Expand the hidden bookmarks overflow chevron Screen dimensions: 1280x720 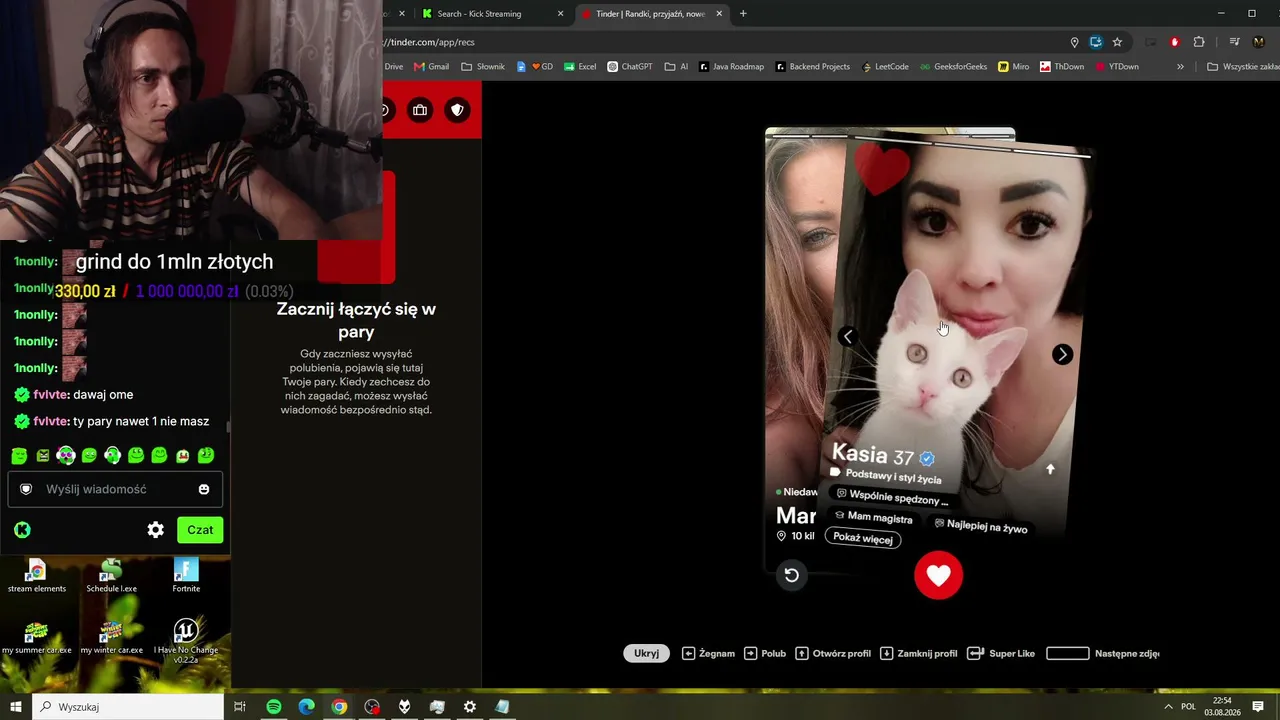click(x=1180, y=67)
